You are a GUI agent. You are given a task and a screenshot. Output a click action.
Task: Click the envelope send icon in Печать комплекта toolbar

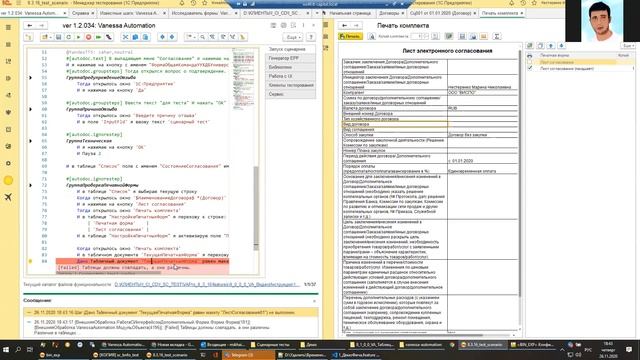(484, 36)
